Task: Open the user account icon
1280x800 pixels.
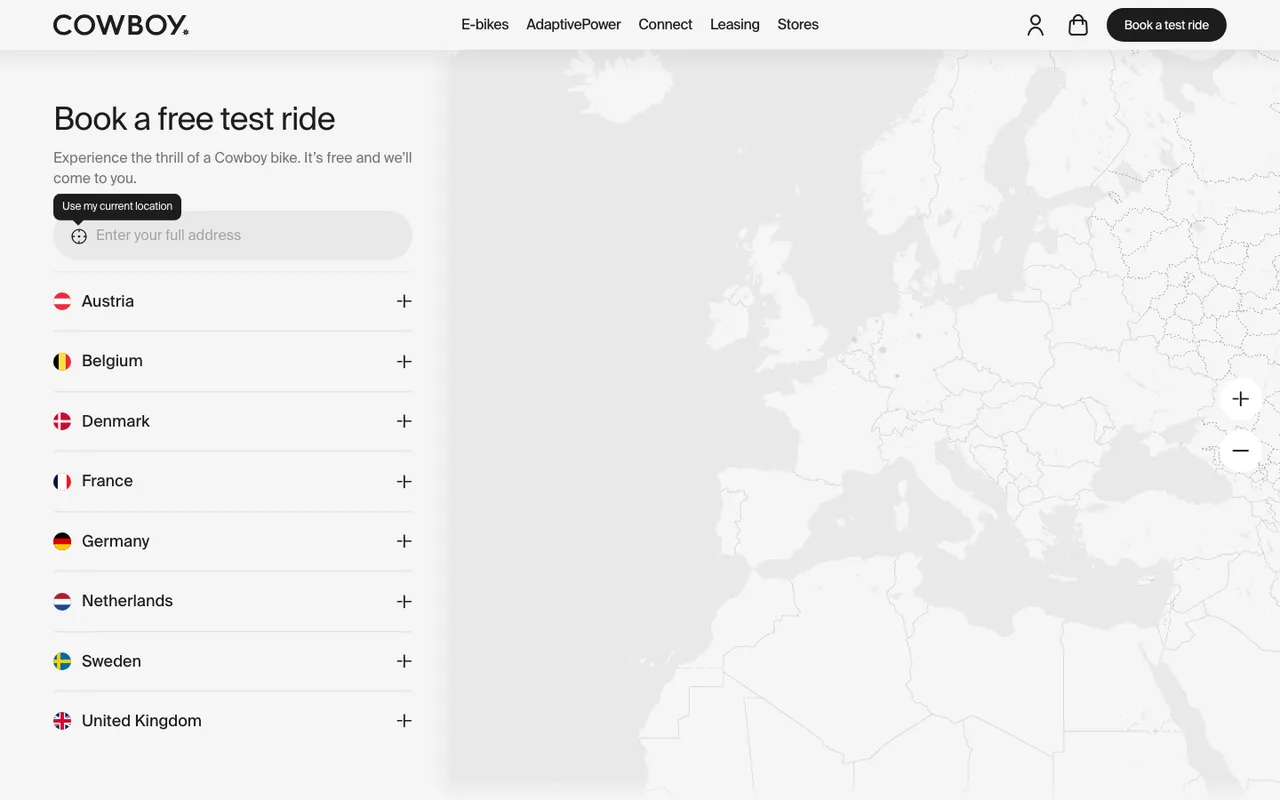Action: [x=1035, y=25]
